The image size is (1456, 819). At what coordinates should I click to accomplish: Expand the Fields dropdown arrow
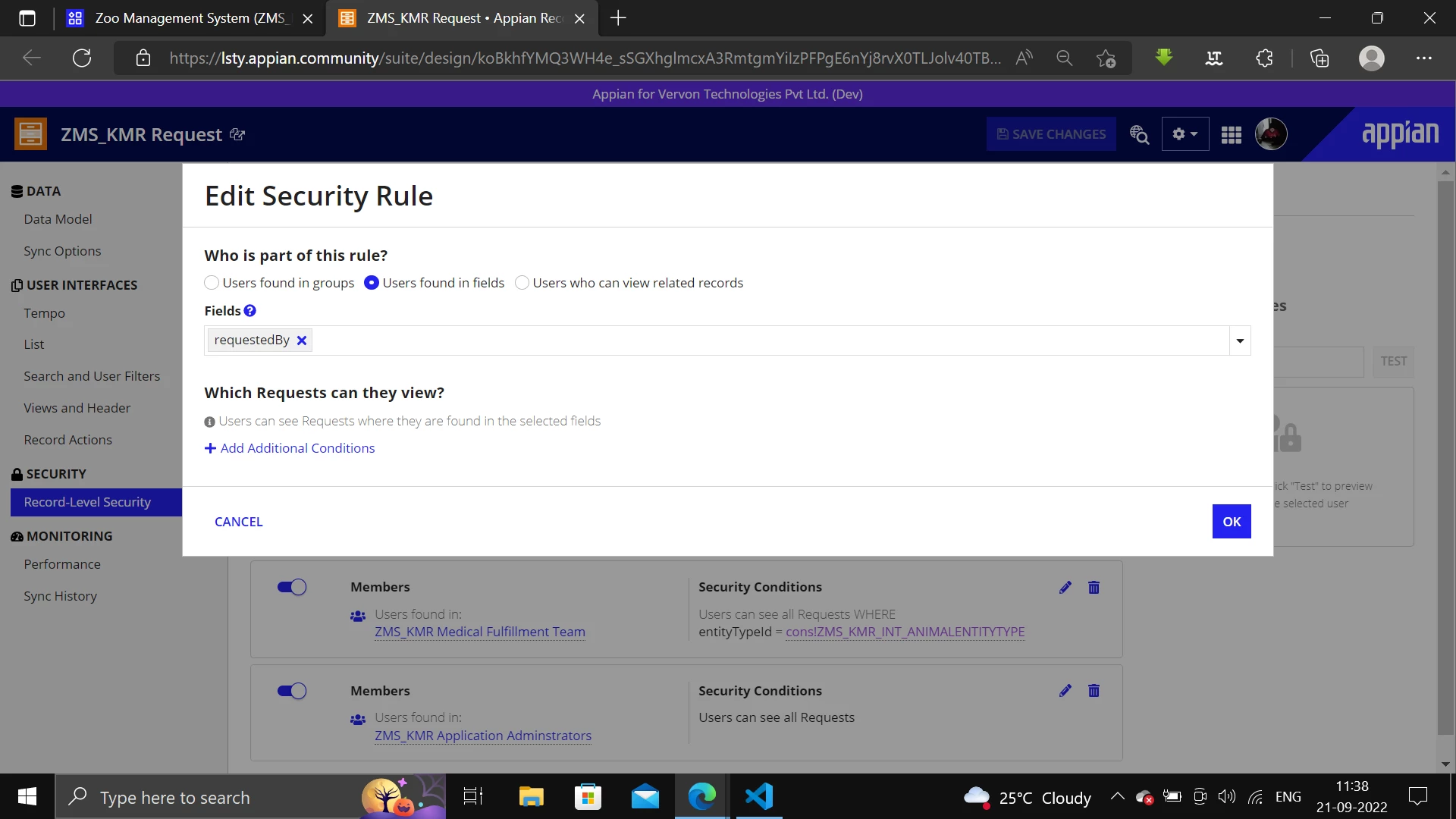pyautogui.click(x=1240, y=340)
